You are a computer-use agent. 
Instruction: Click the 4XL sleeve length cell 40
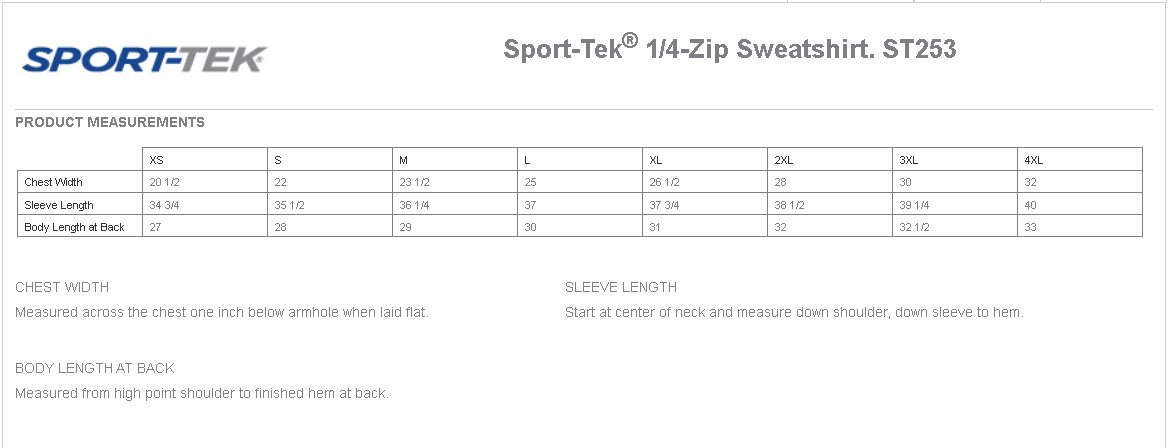[x=1030, y=205]
